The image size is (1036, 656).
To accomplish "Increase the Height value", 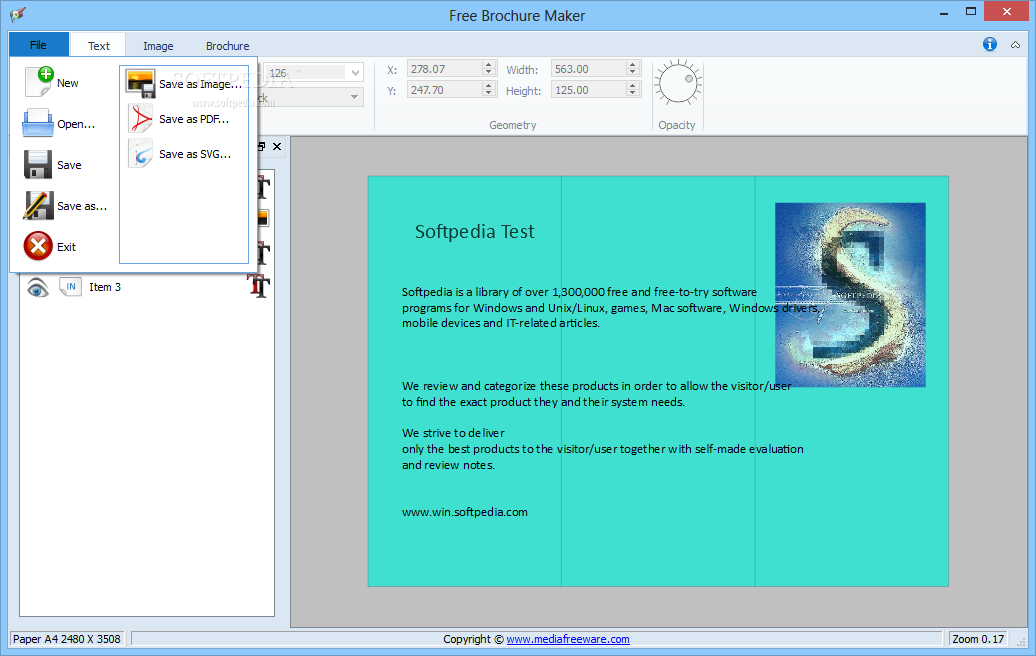I will (632, 86).
